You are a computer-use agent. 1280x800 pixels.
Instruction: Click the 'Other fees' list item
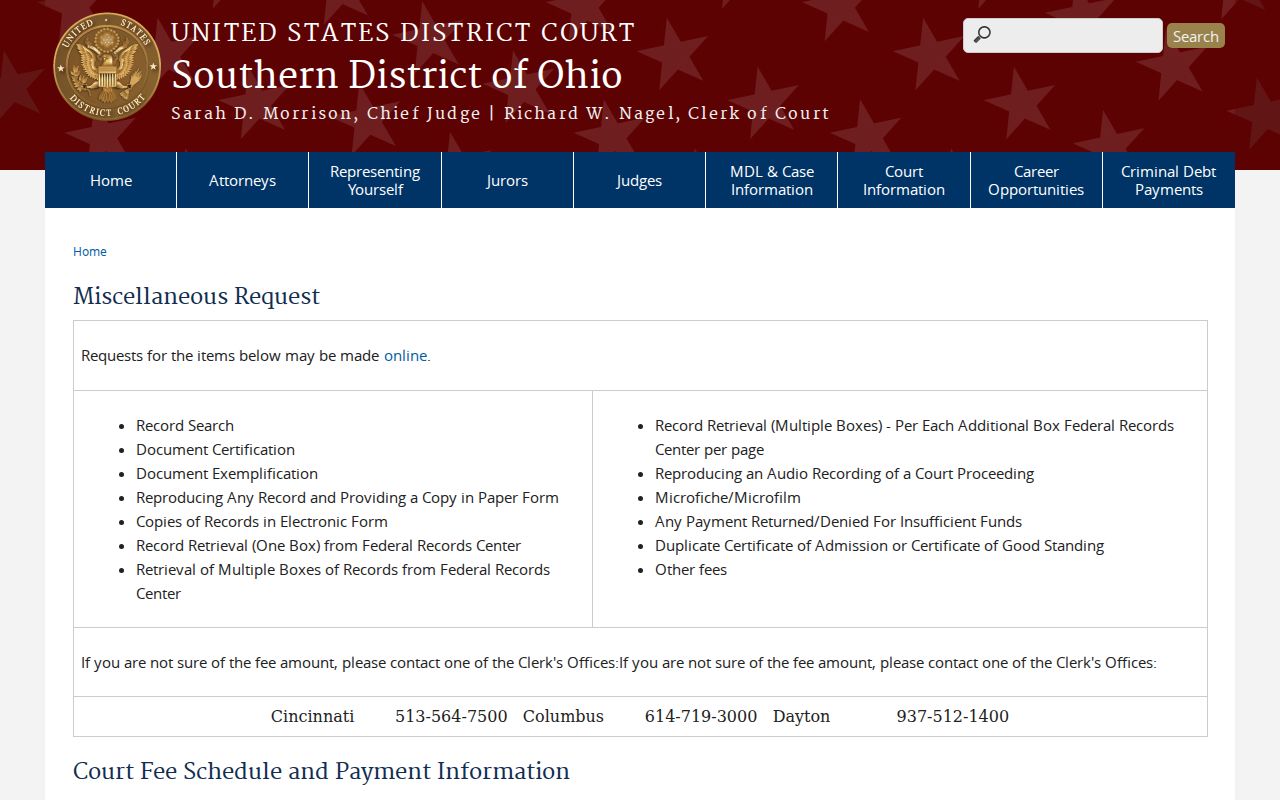[x=691, y=569]
